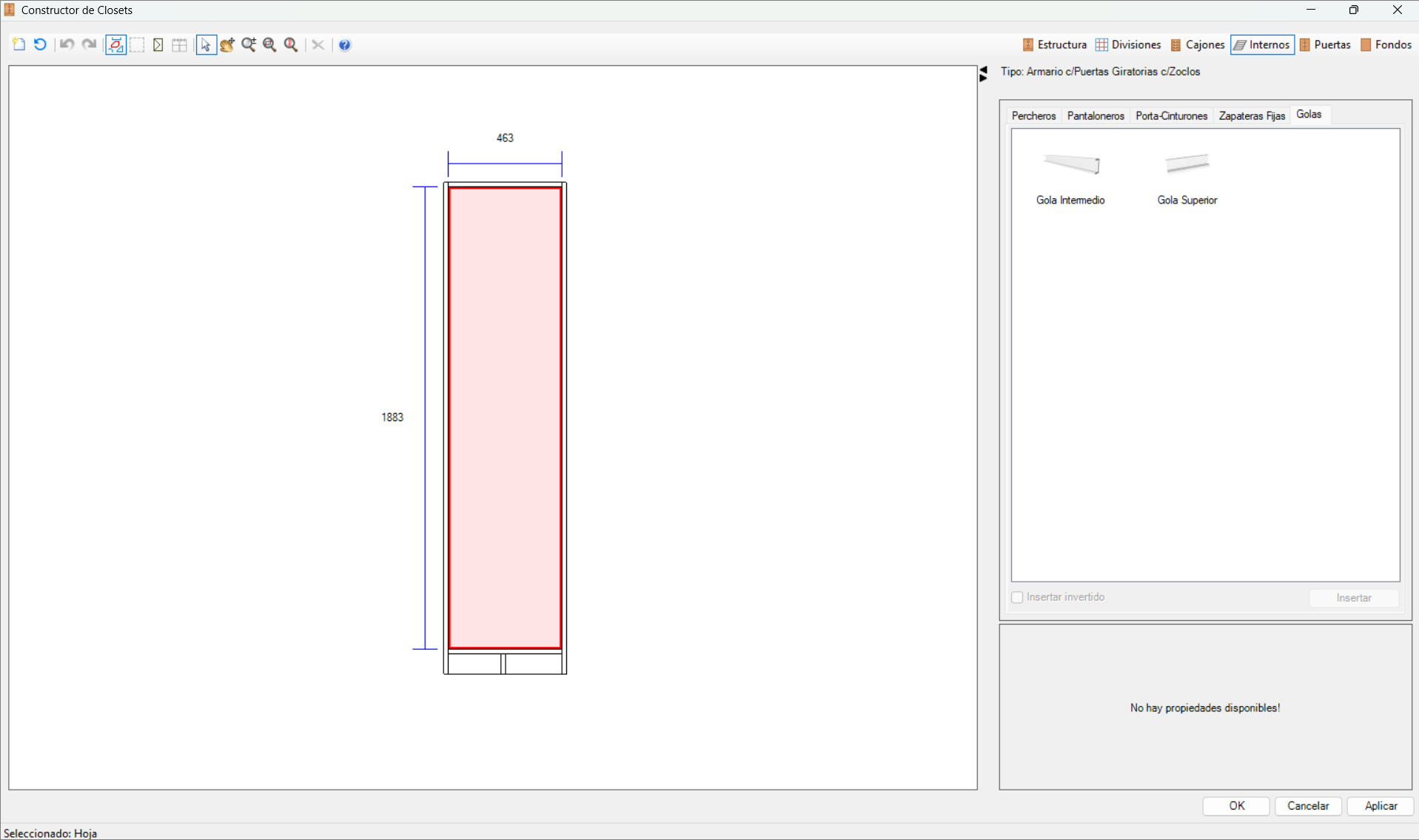Open the Estructura section
Image resolution: width=1419 pixels, height=840 pixels.
[x=1055, y=45]
